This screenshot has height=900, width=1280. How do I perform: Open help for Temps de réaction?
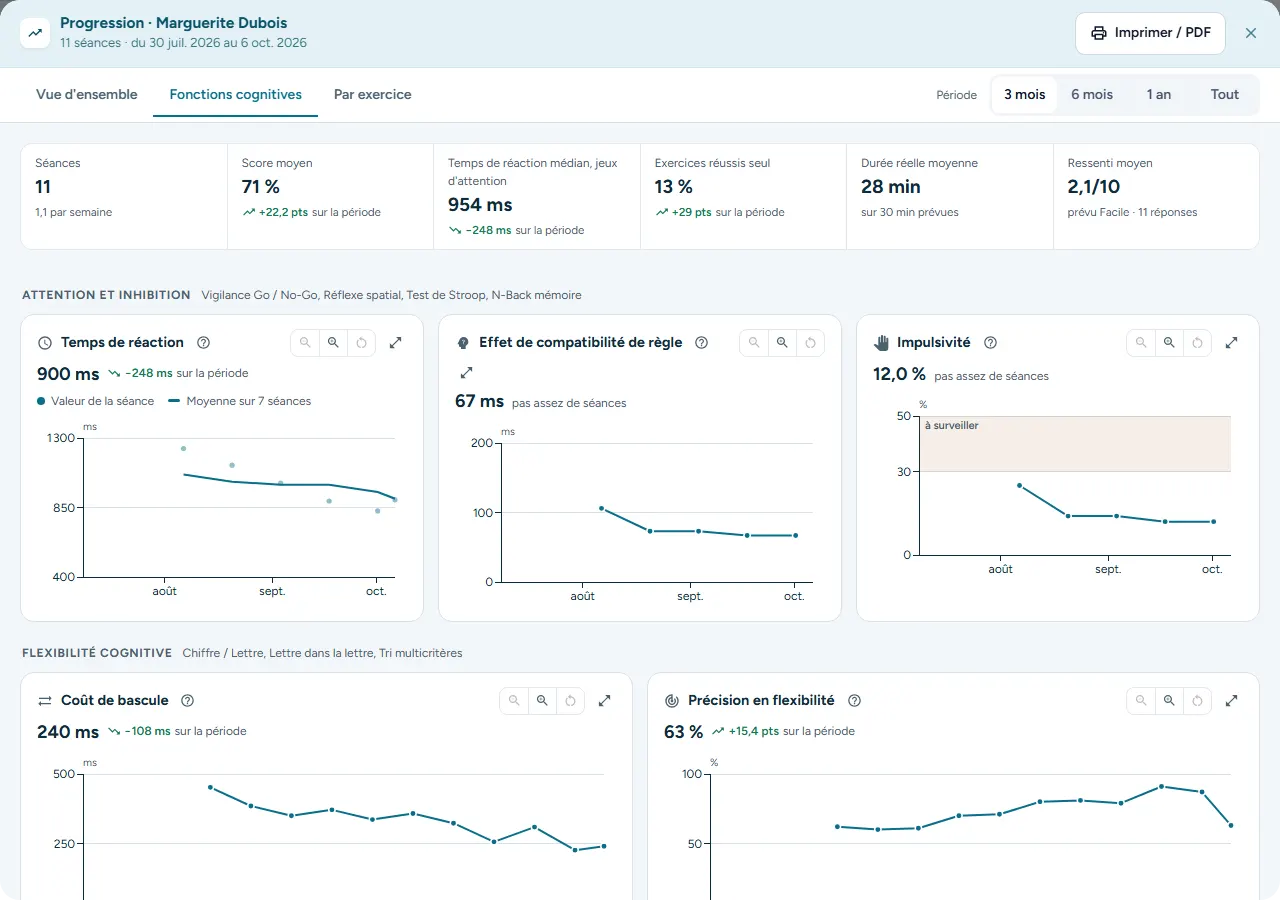pos(204,343)
